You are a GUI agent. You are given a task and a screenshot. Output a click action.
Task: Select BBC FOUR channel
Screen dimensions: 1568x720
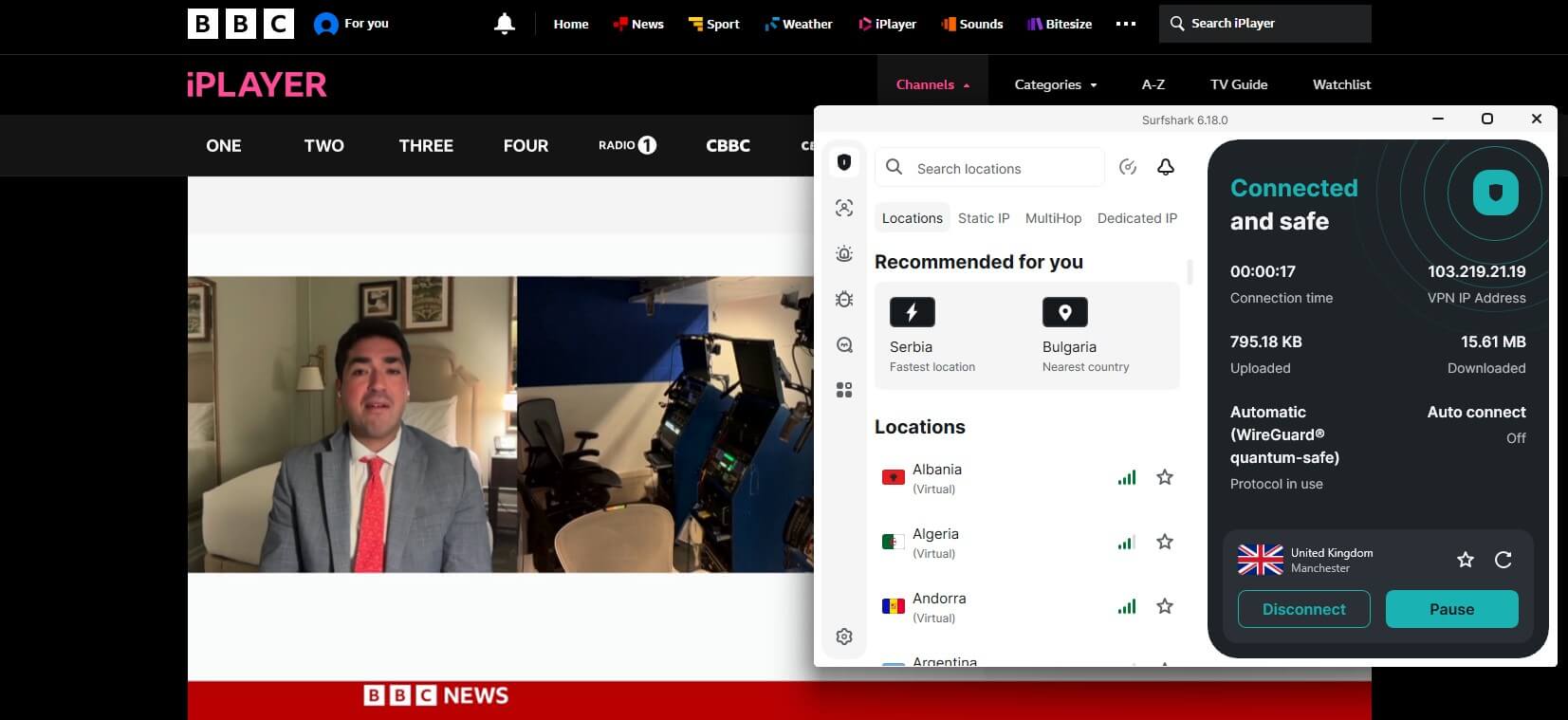click(x=526, y=145)
